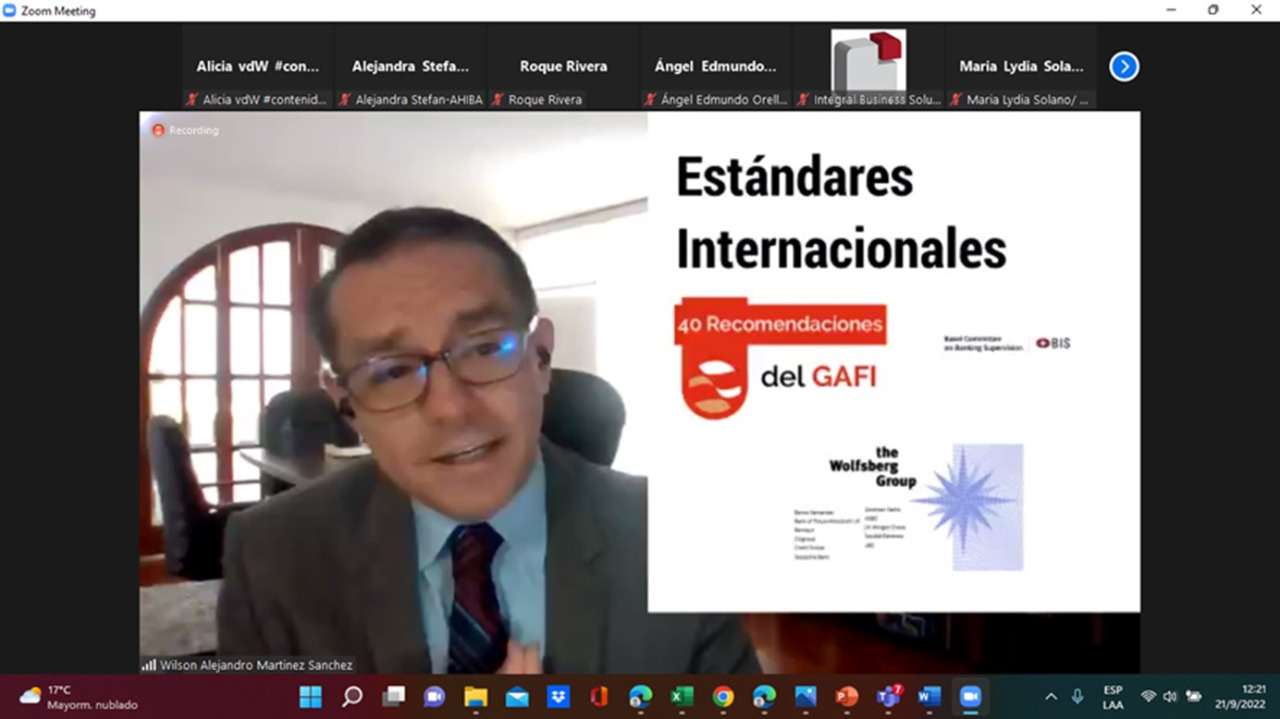The image size is (1280, 719).
Task: Launch Excel from the taskbar
Action: point(682,697)
